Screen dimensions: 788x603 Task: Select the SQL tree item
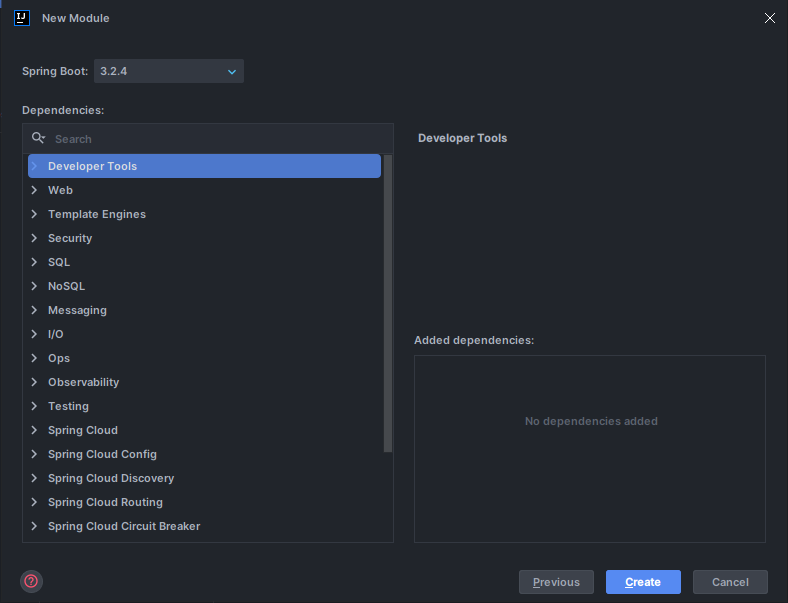tap(59, 262)
